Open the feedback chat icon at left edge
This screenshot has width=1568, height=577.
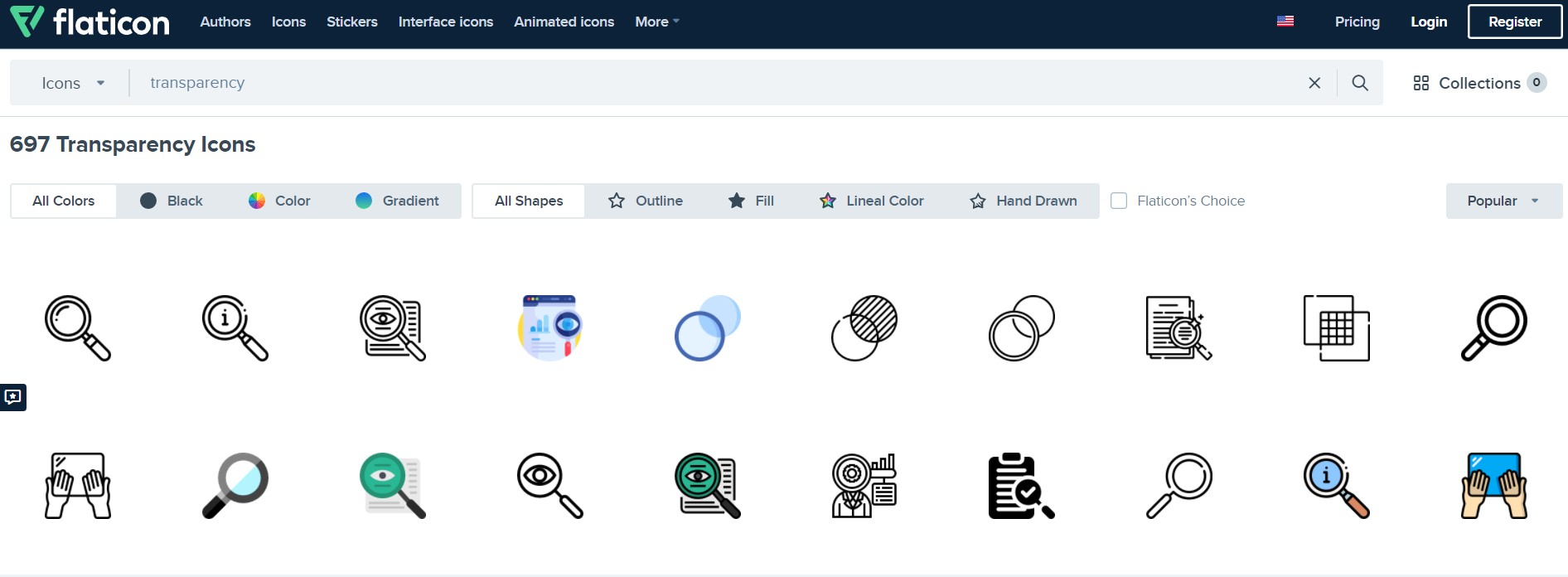tap(13, 397)
